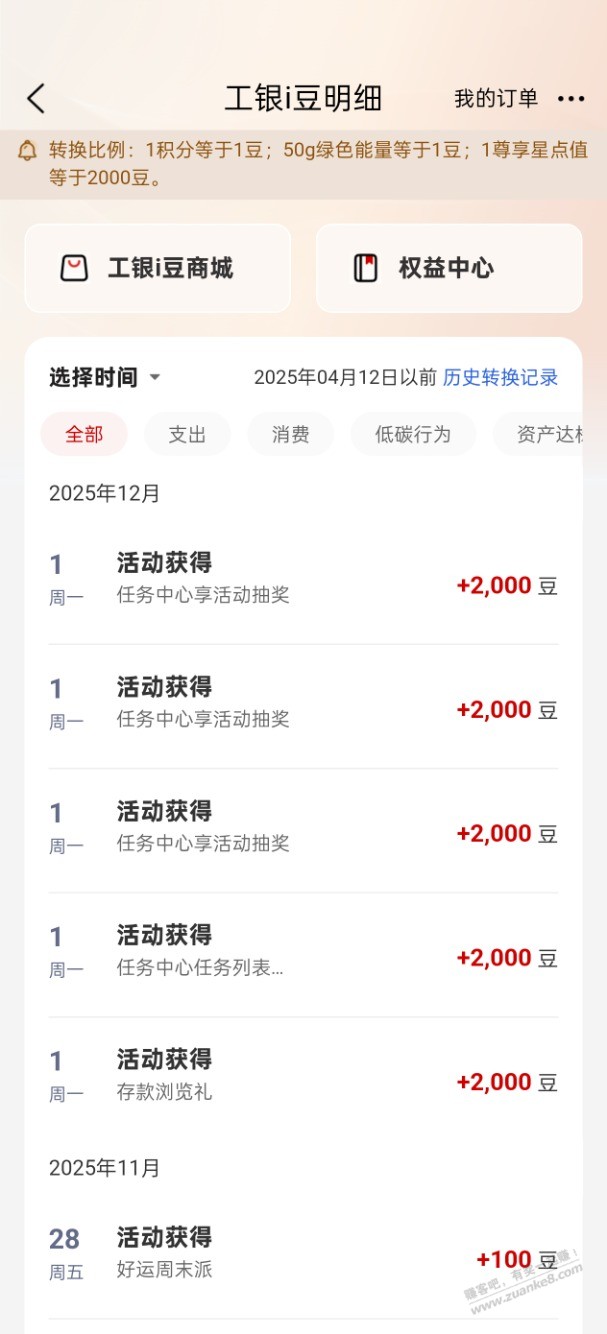Viewport: 607px width, 1334px height.
Task: Select the 全部 filter tab
Action: coord(84,434)
